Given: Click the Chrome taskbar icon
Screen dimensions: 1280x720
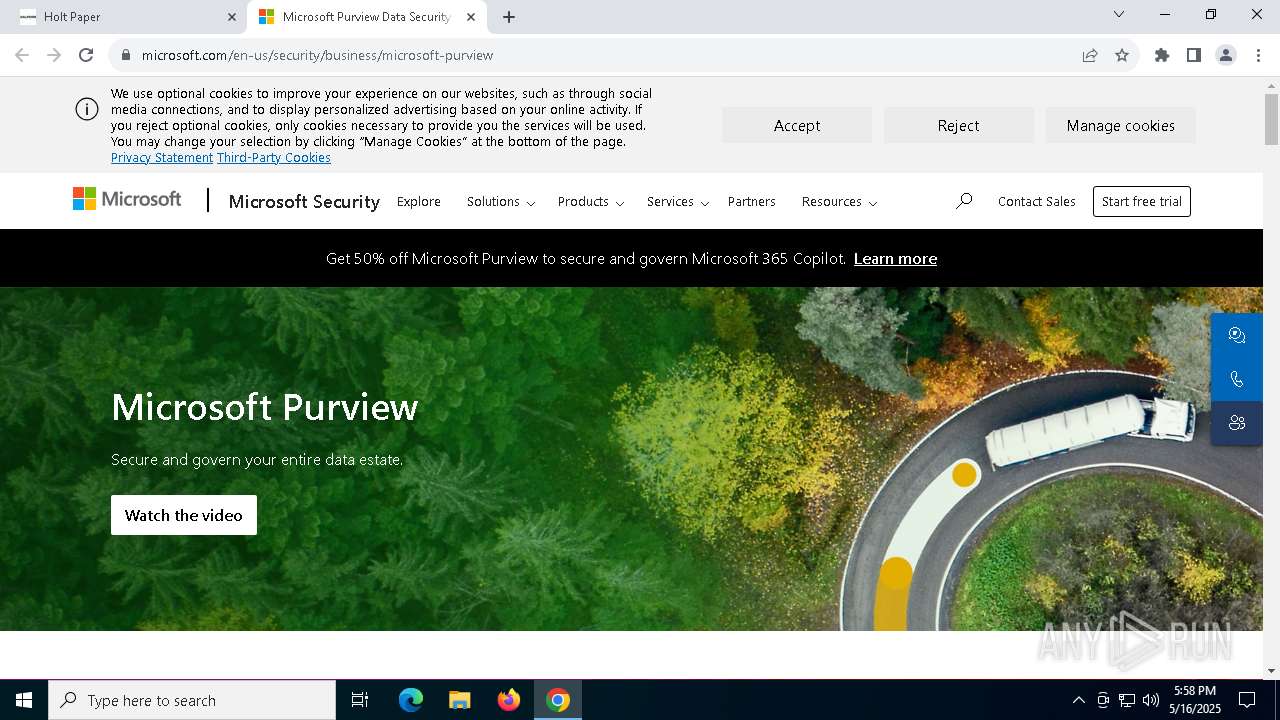Looking at the screenshot, I should [558, 700].
